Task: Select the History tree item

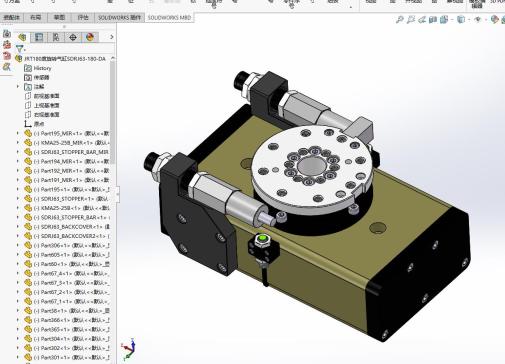Action: pos(42,68)
